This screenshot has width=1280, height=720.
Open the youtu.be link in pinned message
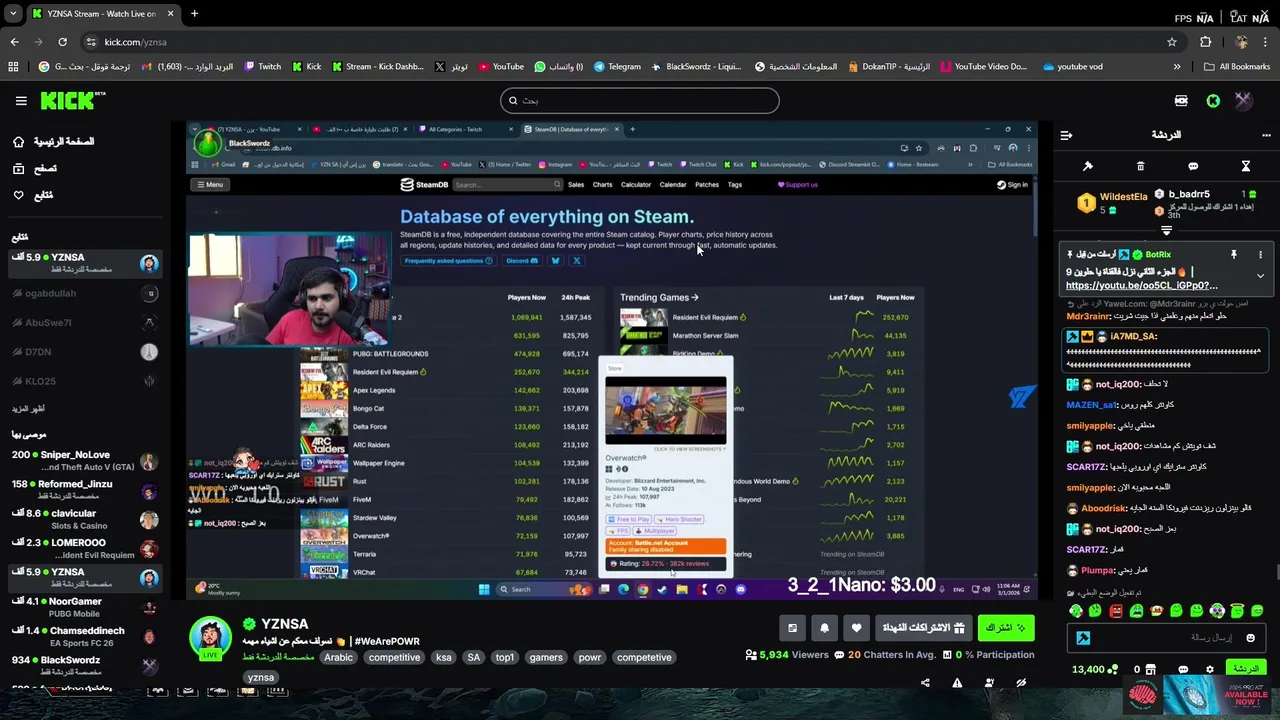click(1141, 286)
